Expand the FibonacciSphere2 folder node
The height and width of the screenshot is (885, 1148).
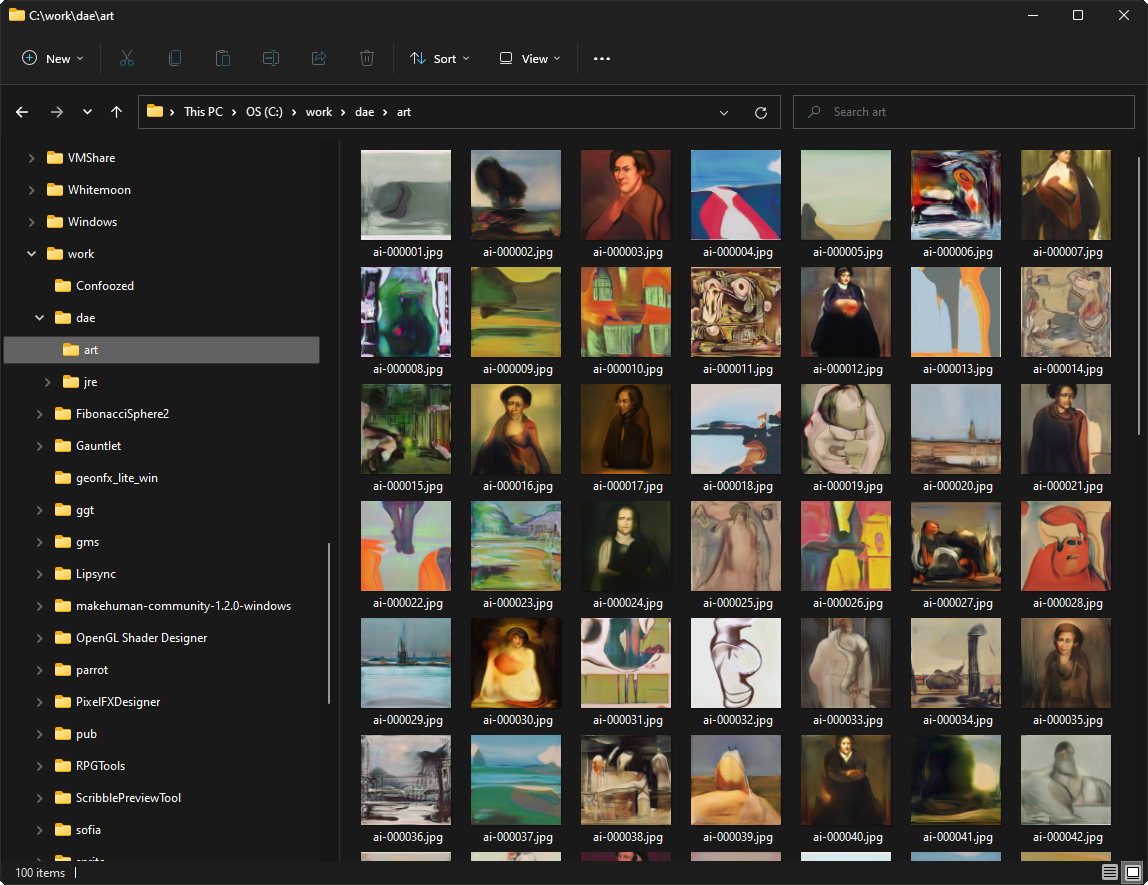(x=40, y=414)
